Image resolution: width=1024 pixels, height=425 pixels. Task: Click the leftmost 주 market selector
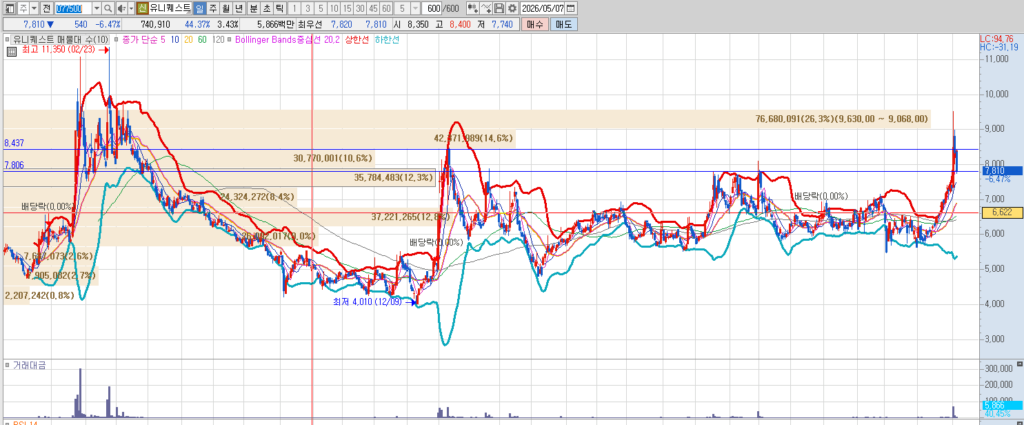coord(24,8)
